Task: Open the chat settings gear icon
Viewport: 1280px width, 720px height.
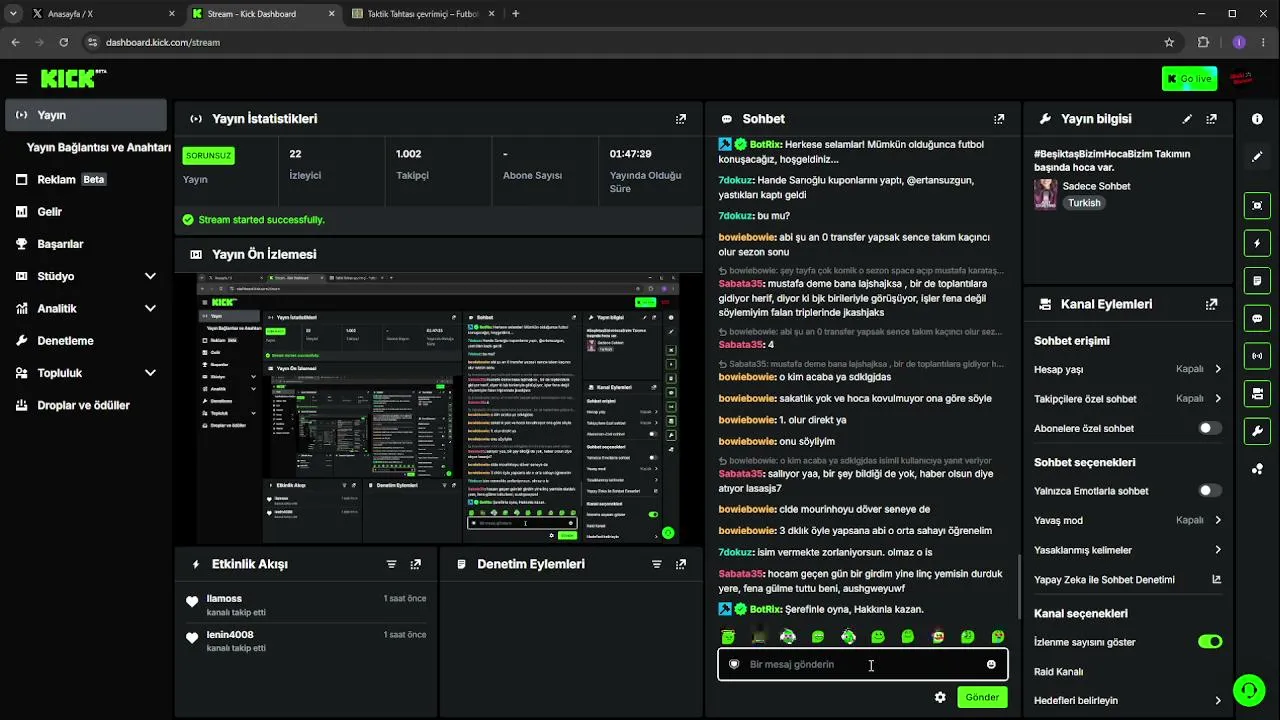Action: [x=940, y=697]
